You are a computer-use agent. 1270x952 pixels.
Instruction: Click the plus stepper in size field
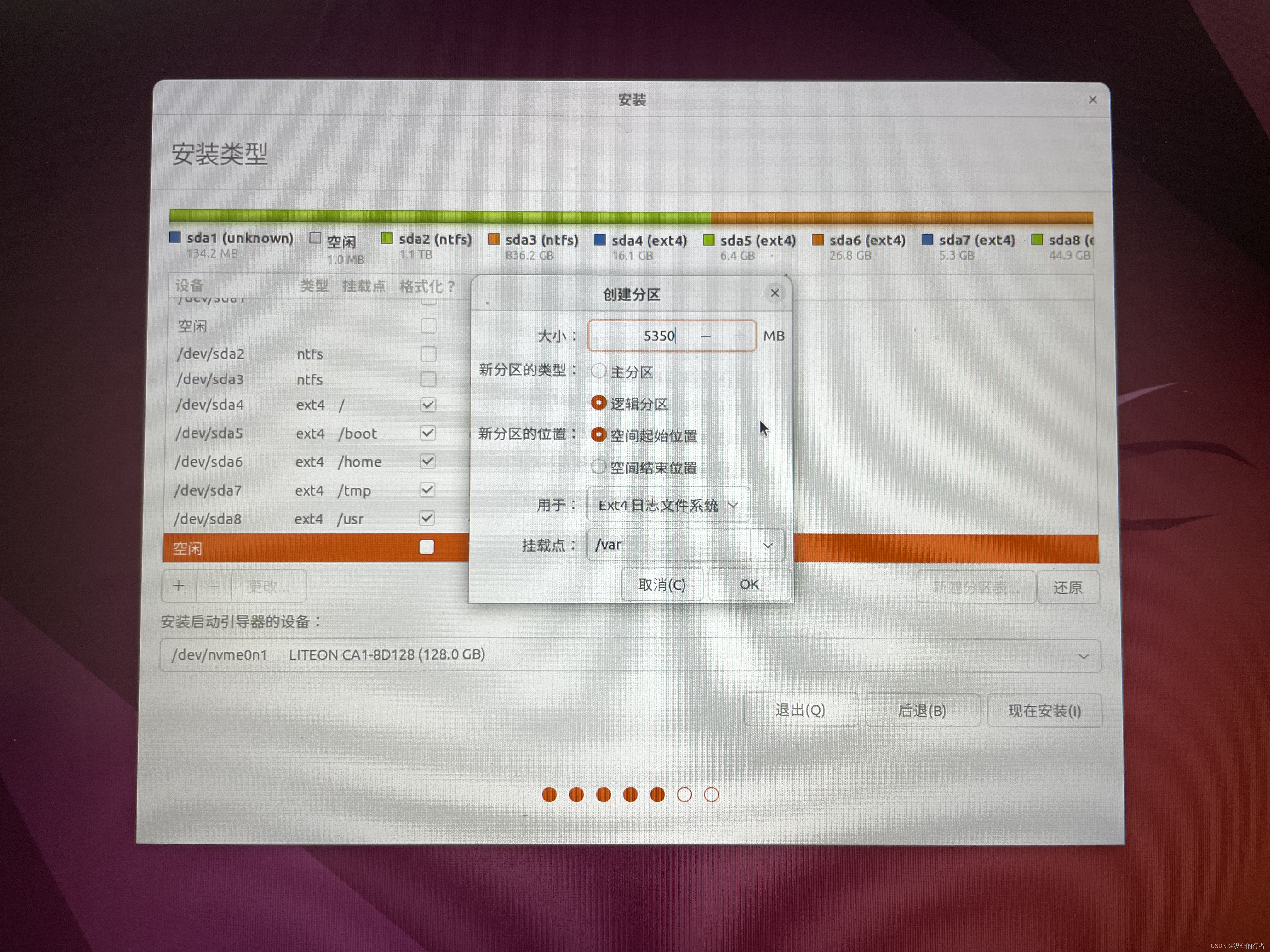tap(739, 336)
